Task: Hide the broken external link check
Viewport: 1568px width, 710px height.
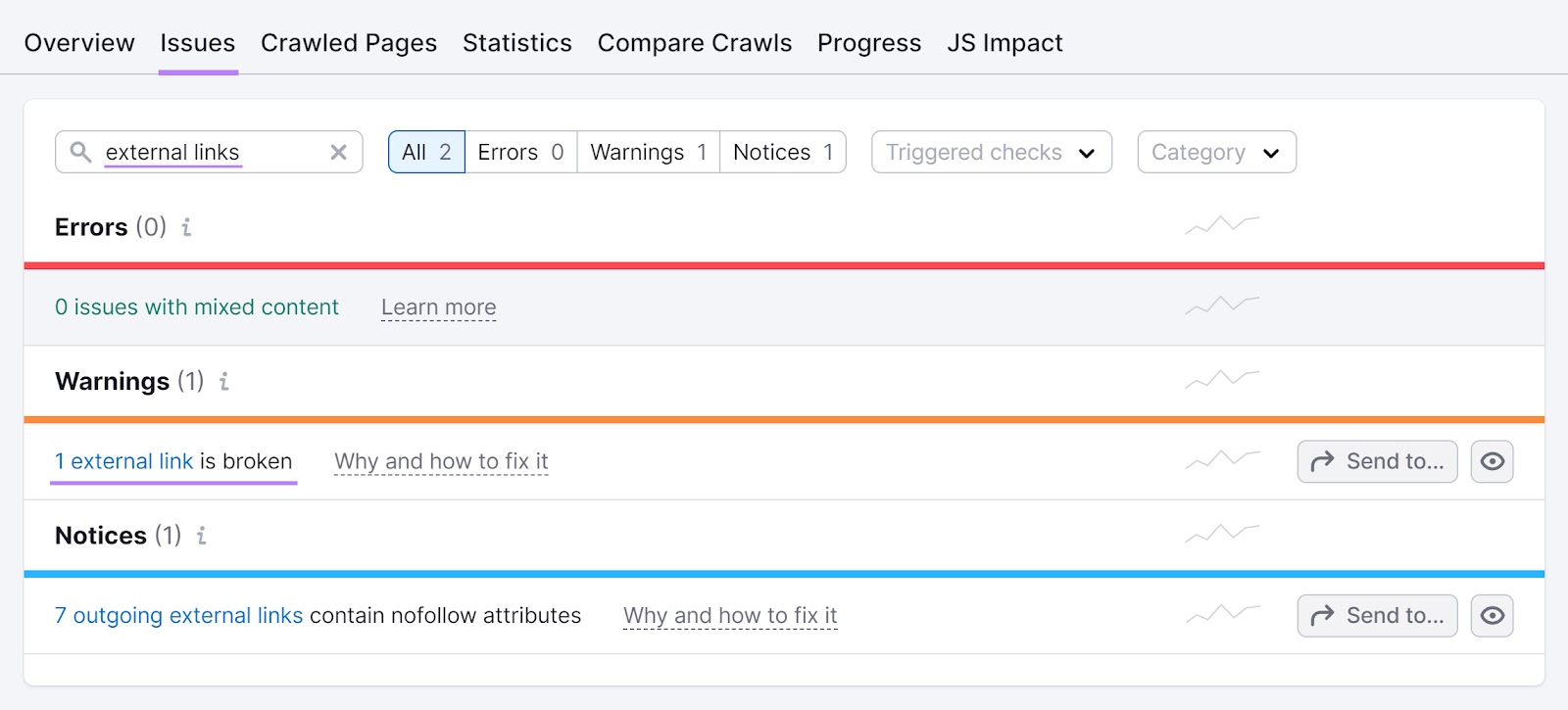Action: point(1492,461)
